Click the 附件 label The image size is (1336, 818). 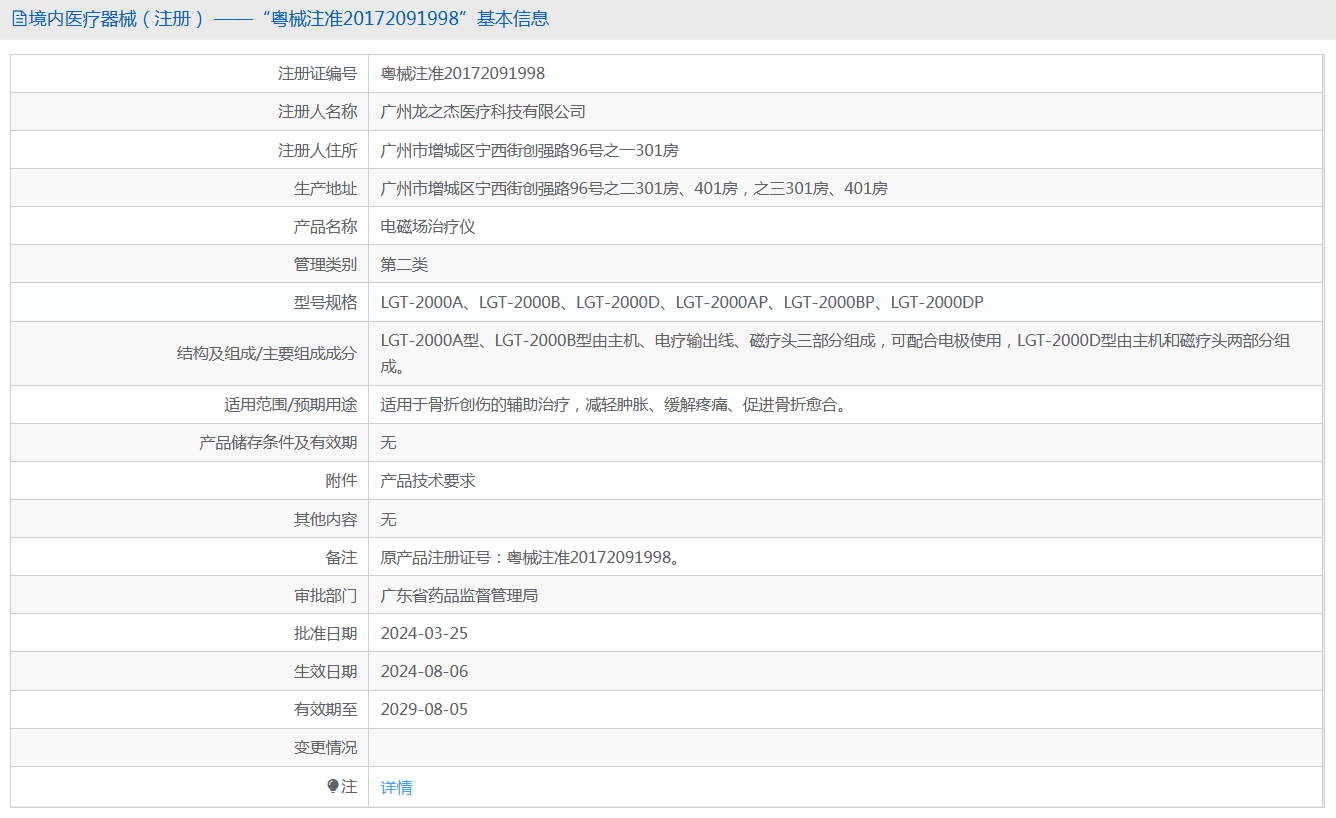pyautogui.click(x=341, y=481)
